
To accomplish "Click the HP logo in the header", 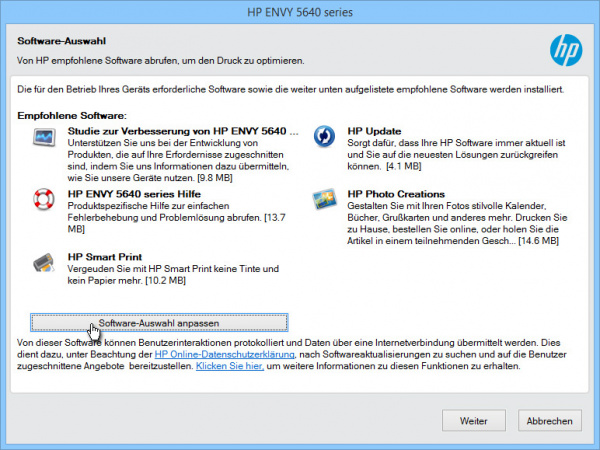I will pyautogui.click(x=563, y=47).
